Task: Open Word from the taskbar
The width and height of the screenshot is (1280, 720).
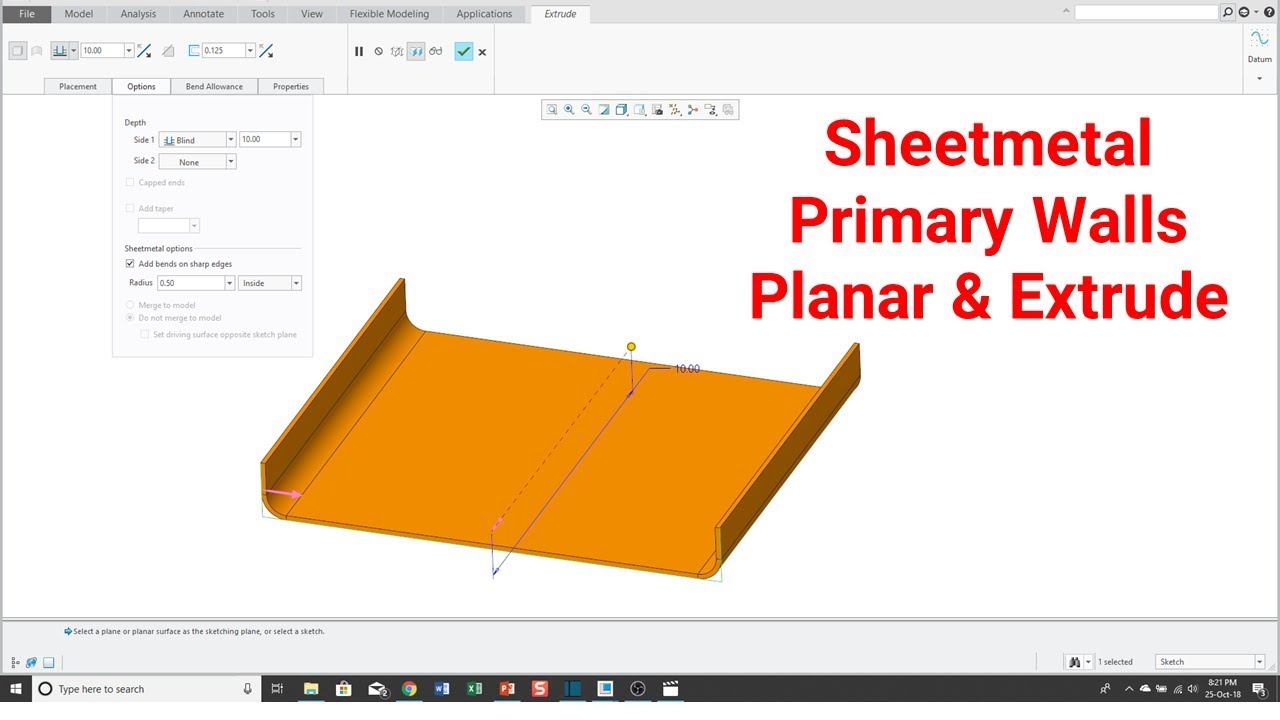Action: tap(442, 689)
